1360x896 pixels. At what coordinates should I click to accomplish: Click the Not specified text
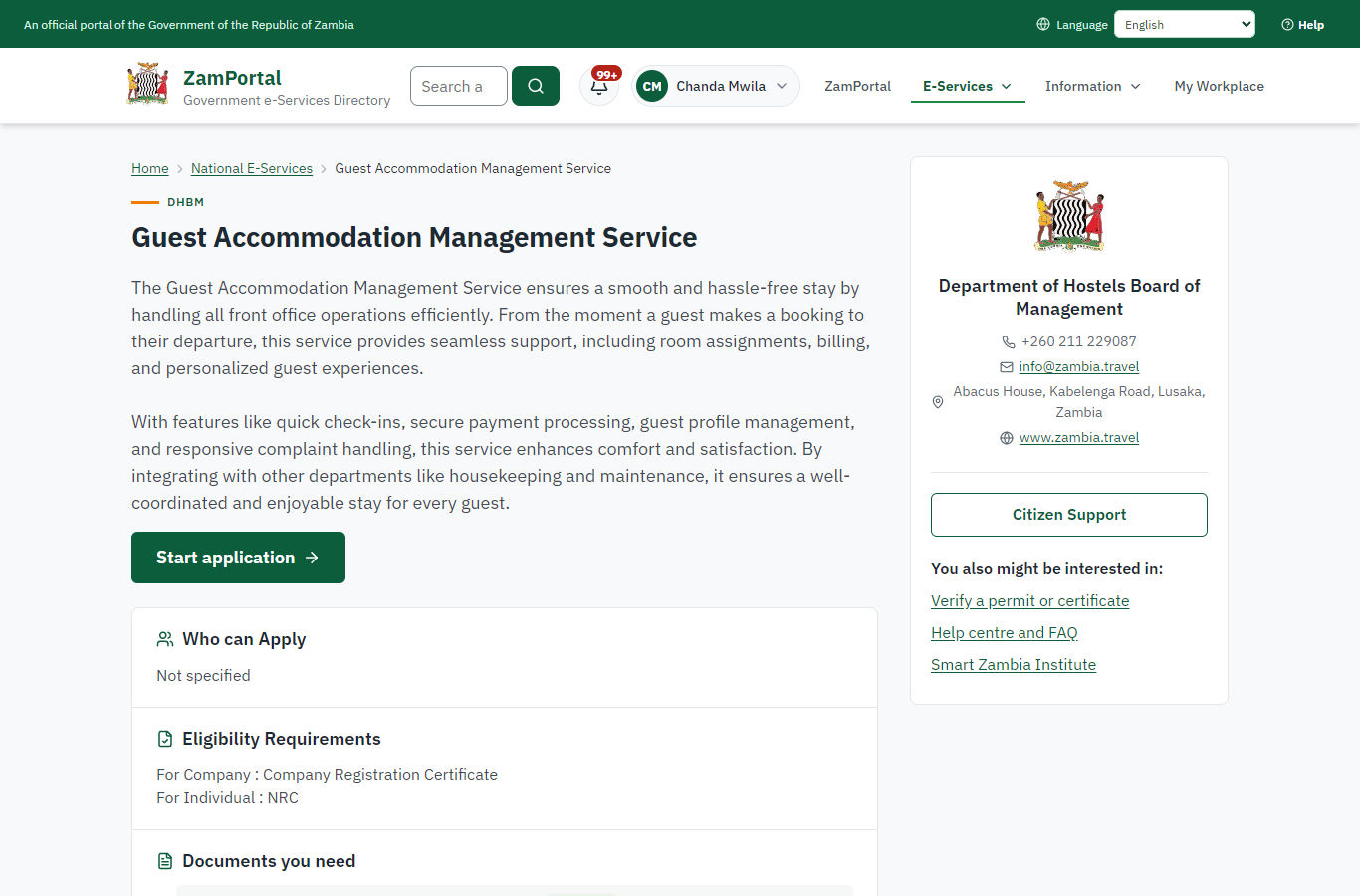coord(203,675)
